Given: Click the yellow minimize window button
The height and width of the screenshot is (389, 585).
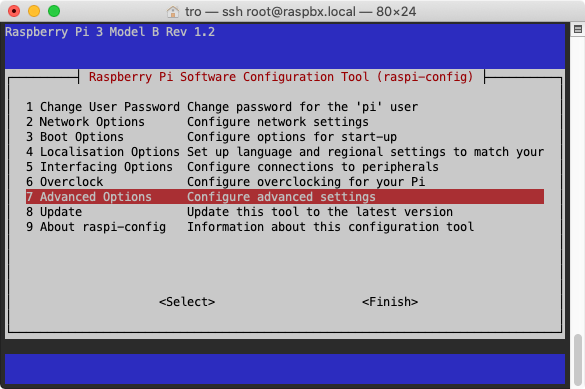Looking at the screenshot, I should 34,11.
